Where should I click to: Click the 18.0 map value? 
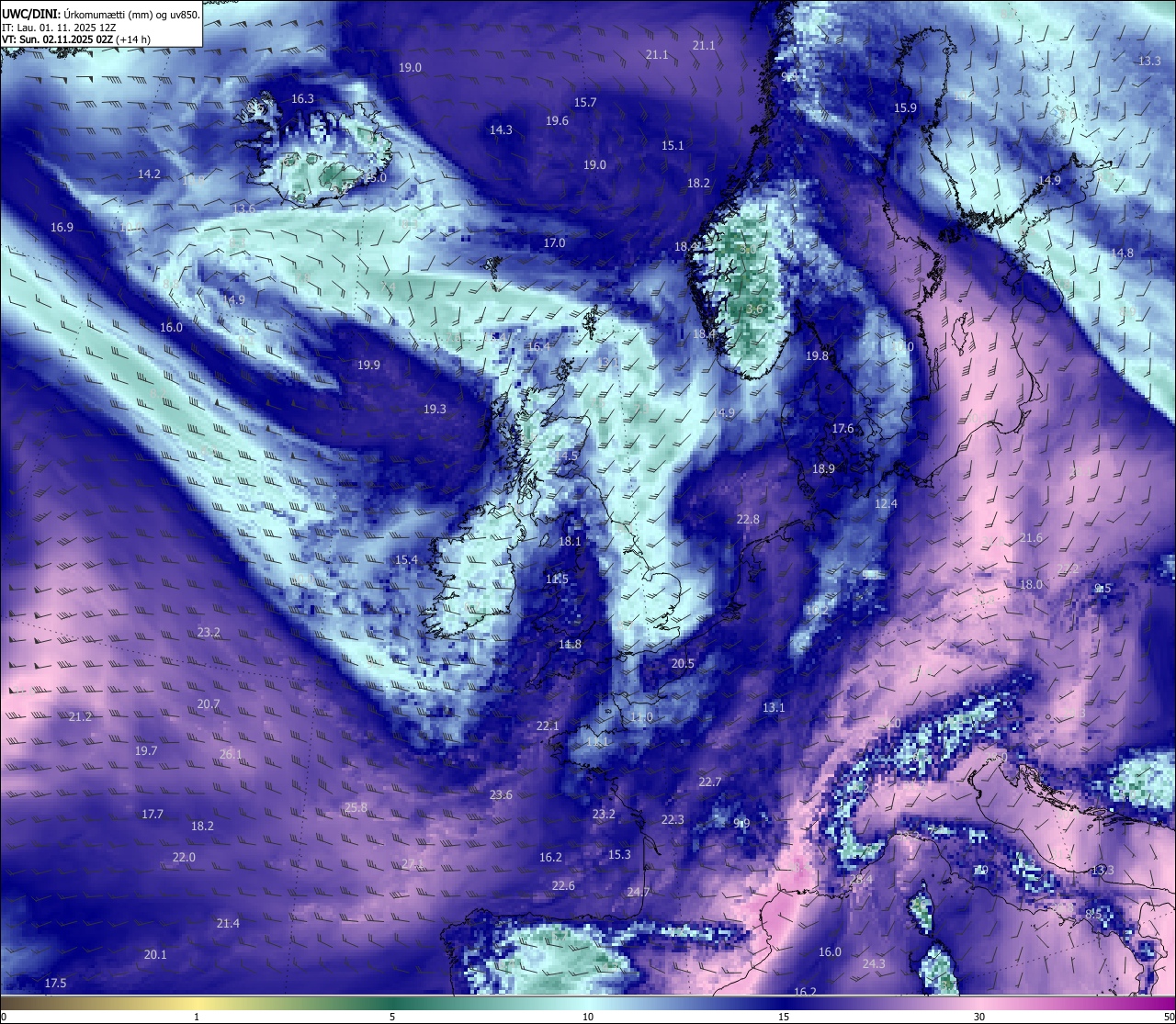point(1031,585)
